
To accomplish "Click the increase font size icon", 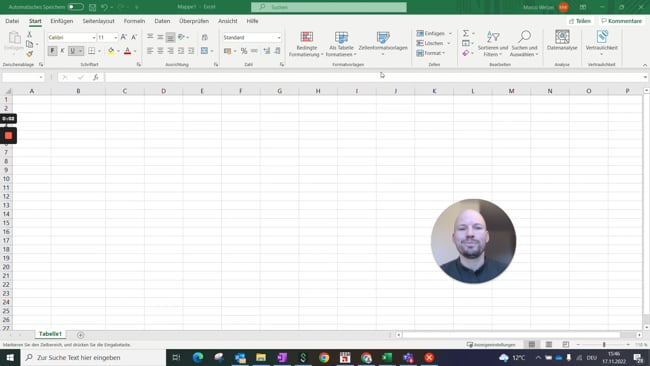I will click(124, 37).
